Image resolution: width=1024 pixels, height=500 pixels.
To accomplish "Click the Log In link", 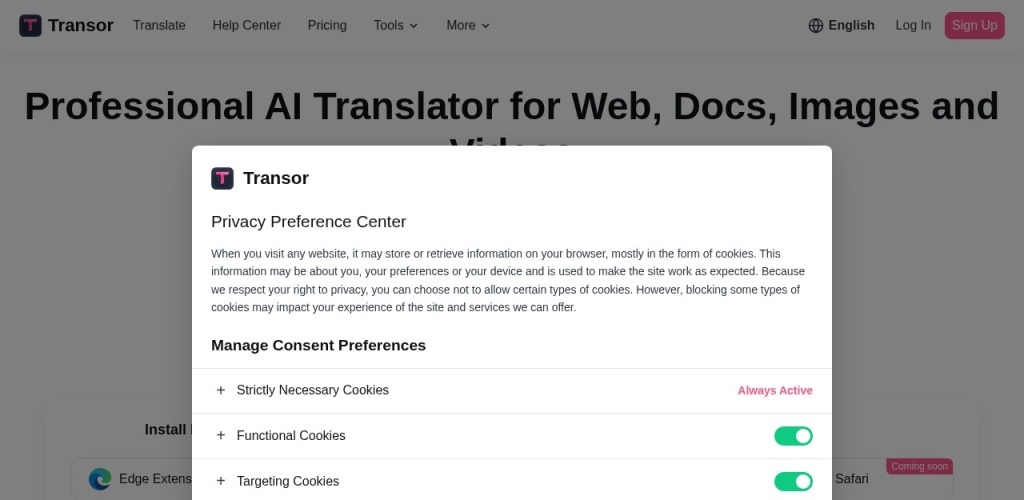I will click(913, 25).
